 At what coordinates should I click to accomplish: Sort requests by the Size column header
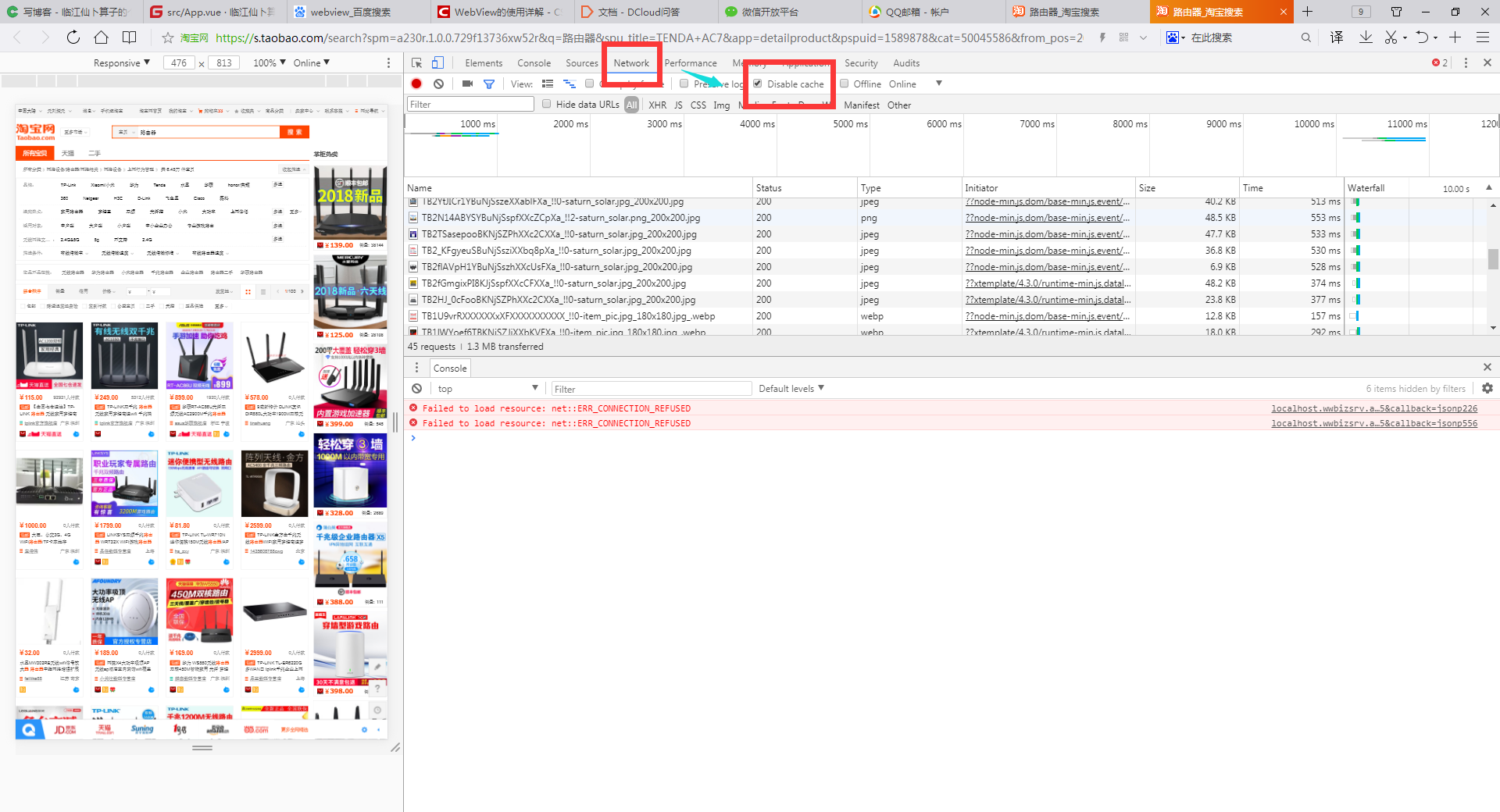[x=1187, y=187]
